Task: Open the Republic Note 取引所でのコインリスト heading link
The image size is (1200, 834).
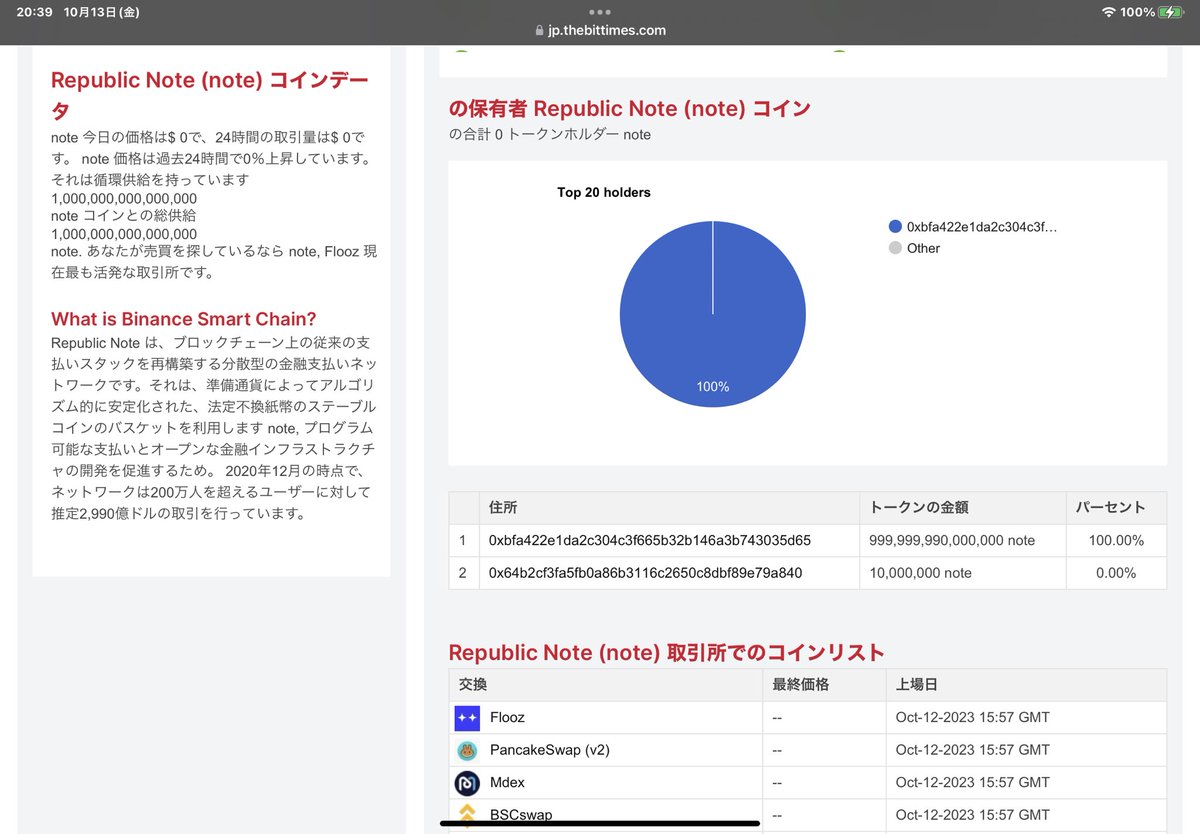Action: [665, 651]
